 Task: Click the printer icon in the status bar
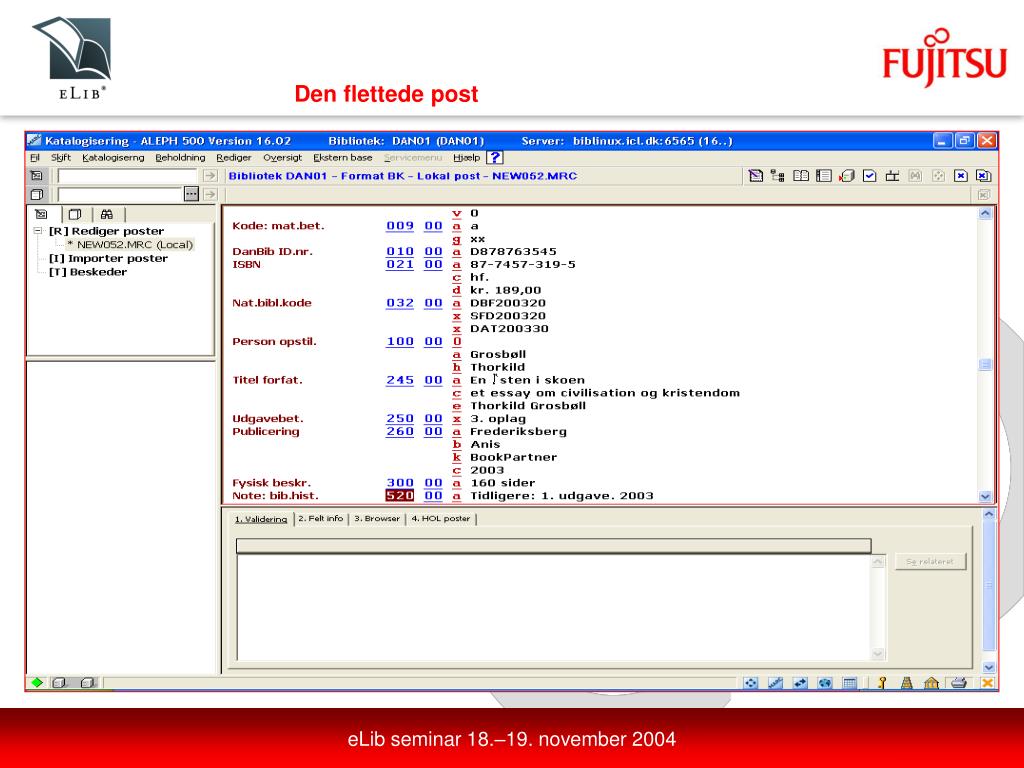coord(959,683)
